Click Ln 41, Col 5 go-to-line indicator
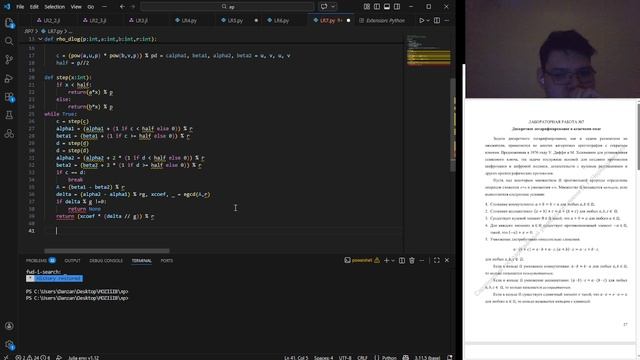640x360 pixels. pos(296,358)
